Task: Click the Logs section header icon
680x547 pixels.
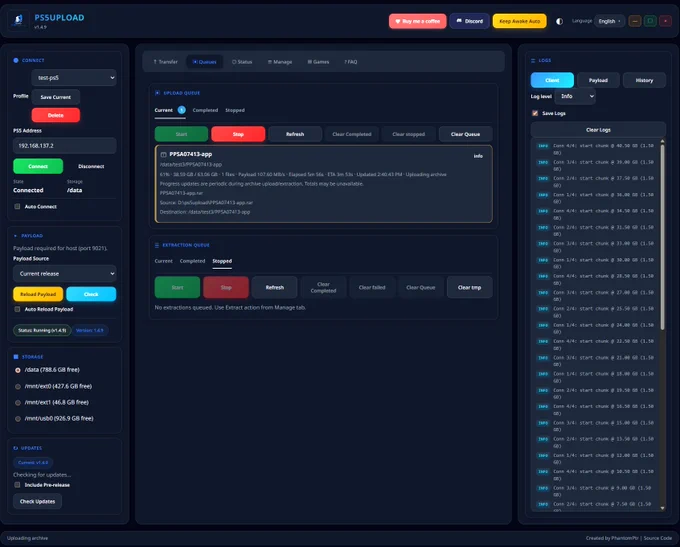Action: (x=533, y=60)
